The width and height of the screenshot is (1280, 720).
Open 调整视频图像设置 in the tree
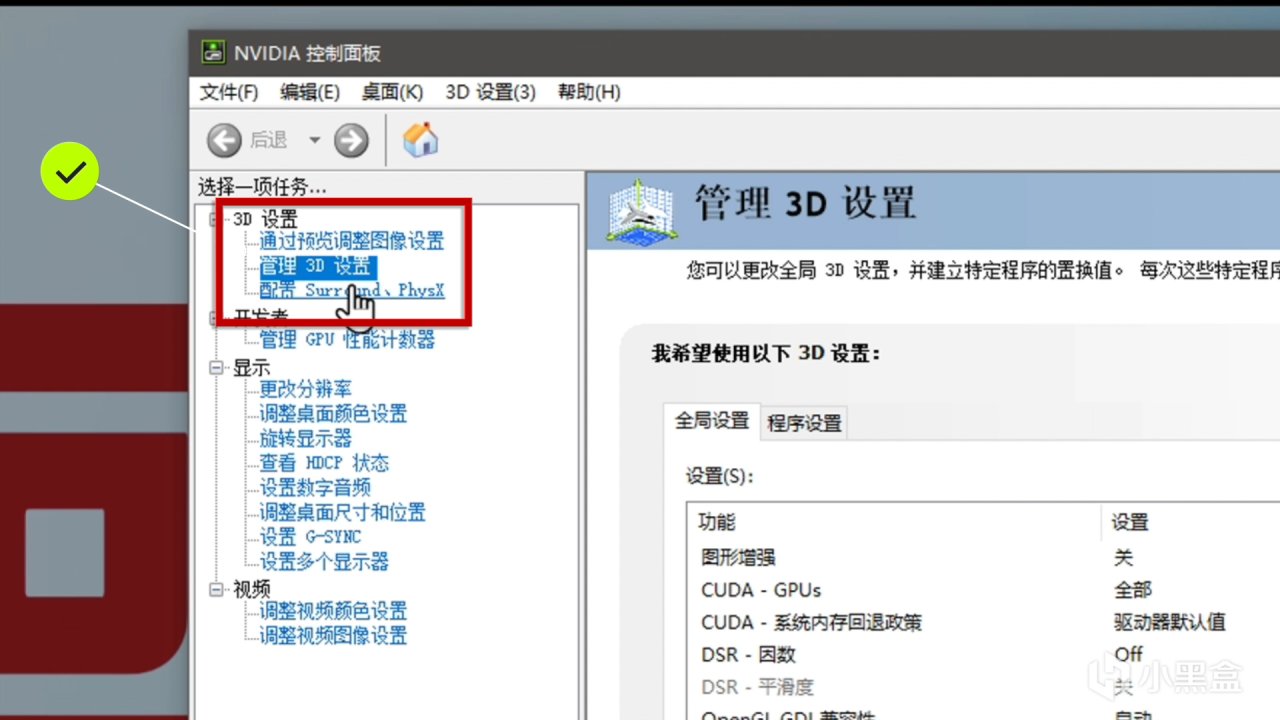pyautogui.click(x=333, y=635)
